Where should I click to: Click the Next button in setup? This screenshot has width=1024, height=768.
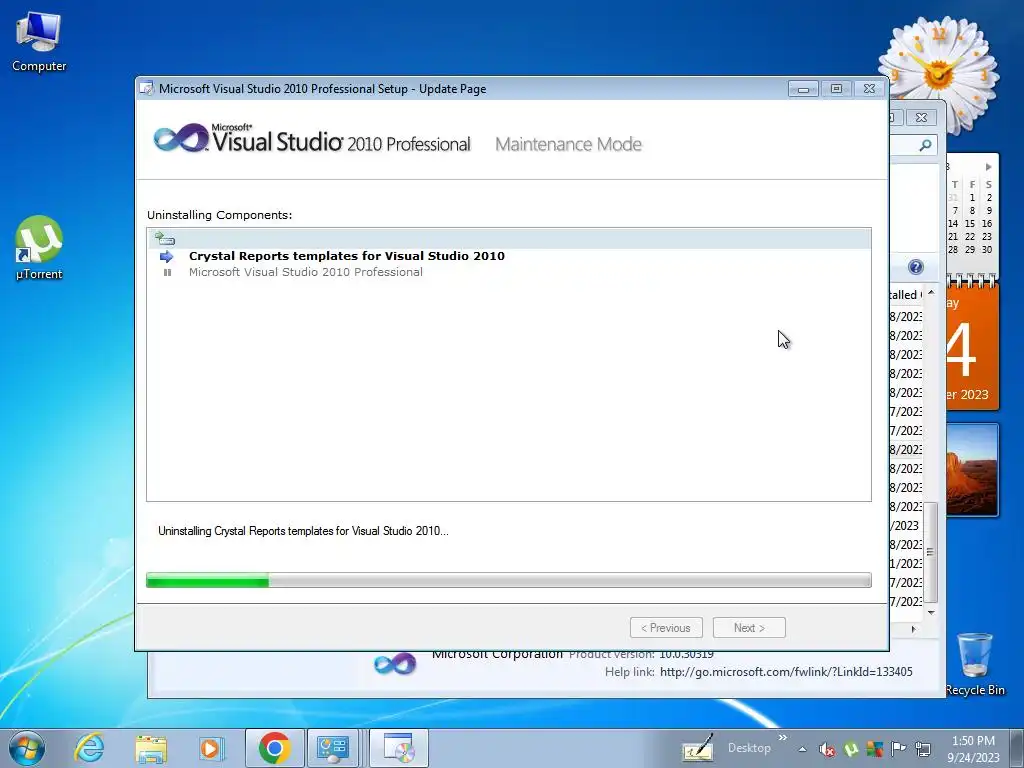pyautogui.click(x=749, y=628)
